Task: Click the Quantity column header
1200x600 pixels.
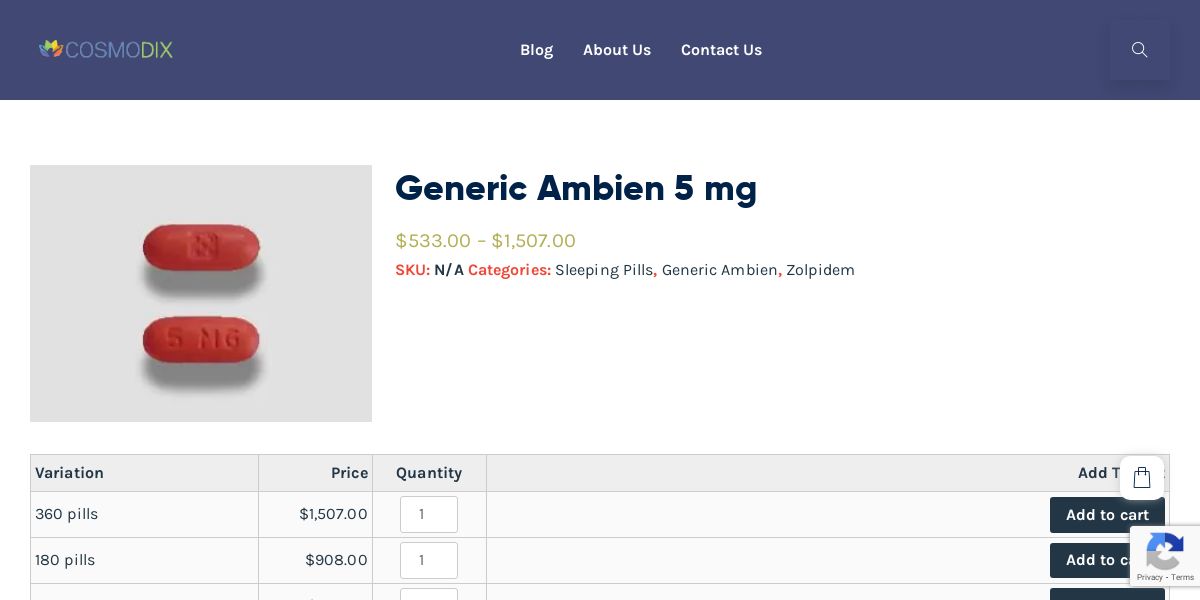Action: click(428, 473)
